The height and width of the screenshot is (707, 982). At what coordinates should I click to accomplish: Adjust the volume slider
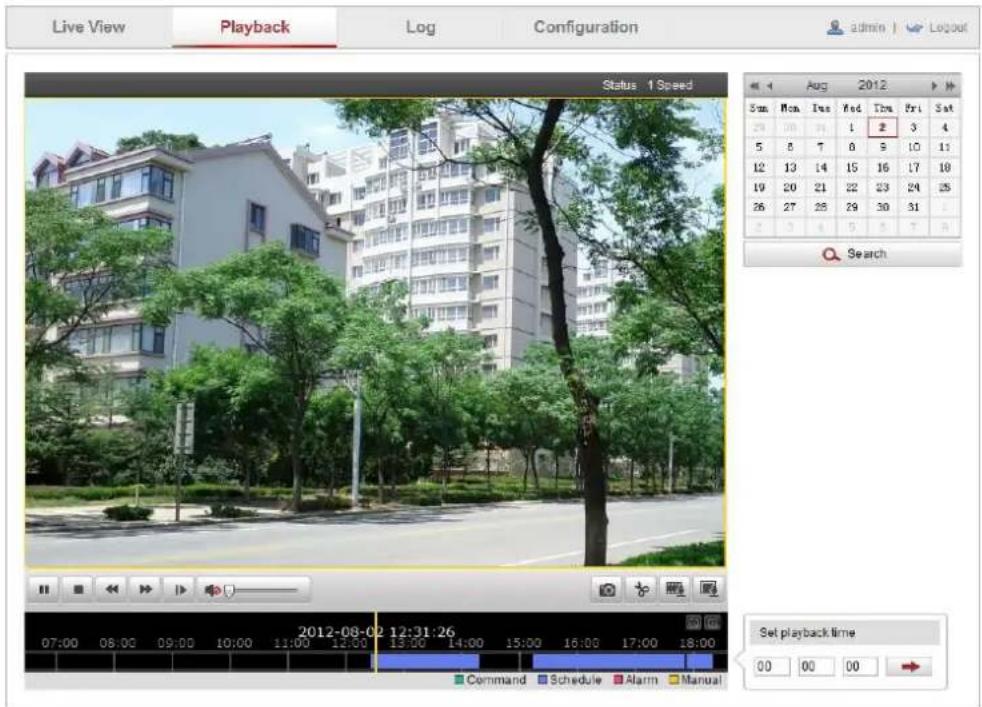point(261,590)
